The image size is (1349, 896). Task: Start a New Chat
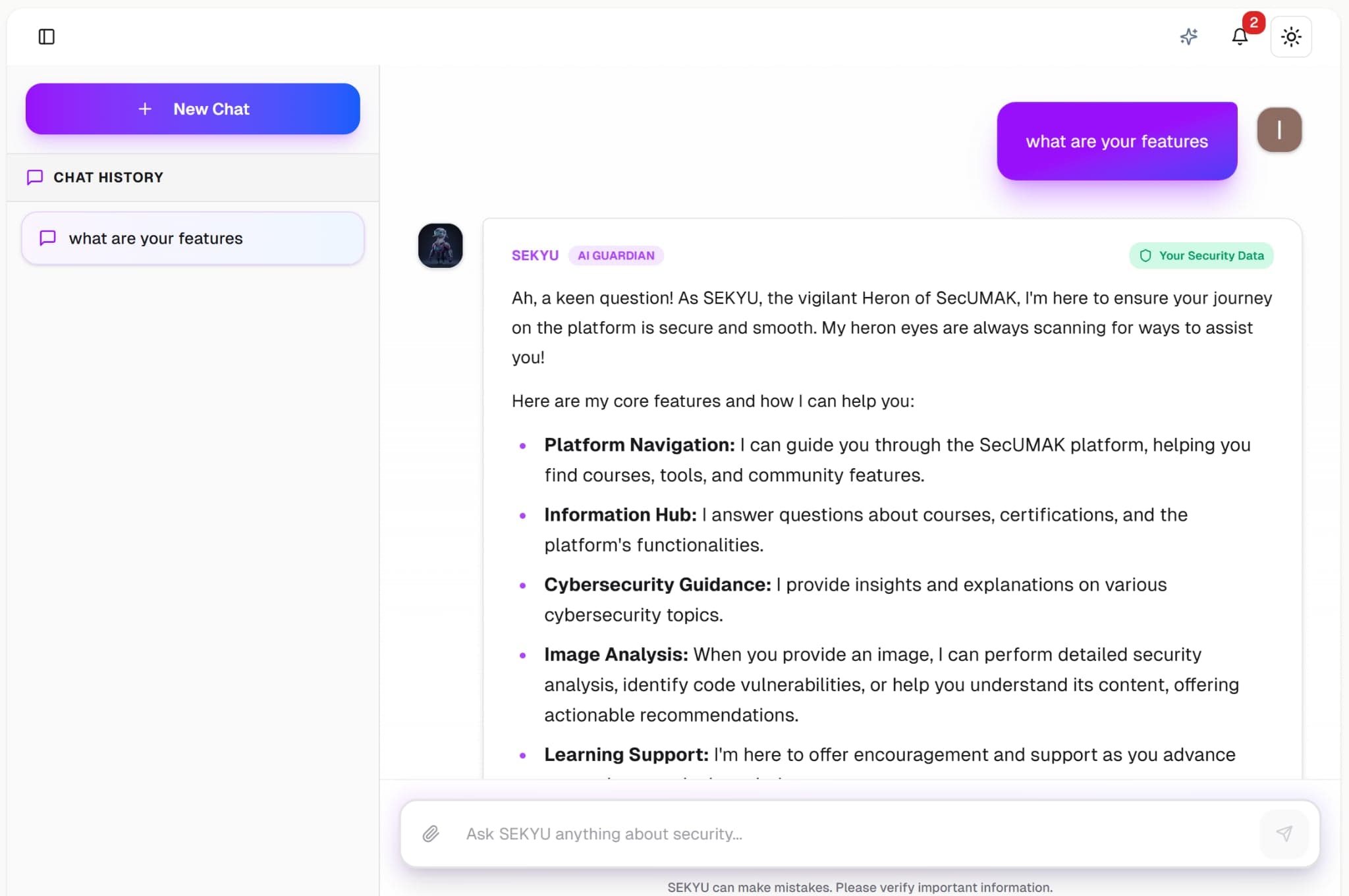coord(192,109)
